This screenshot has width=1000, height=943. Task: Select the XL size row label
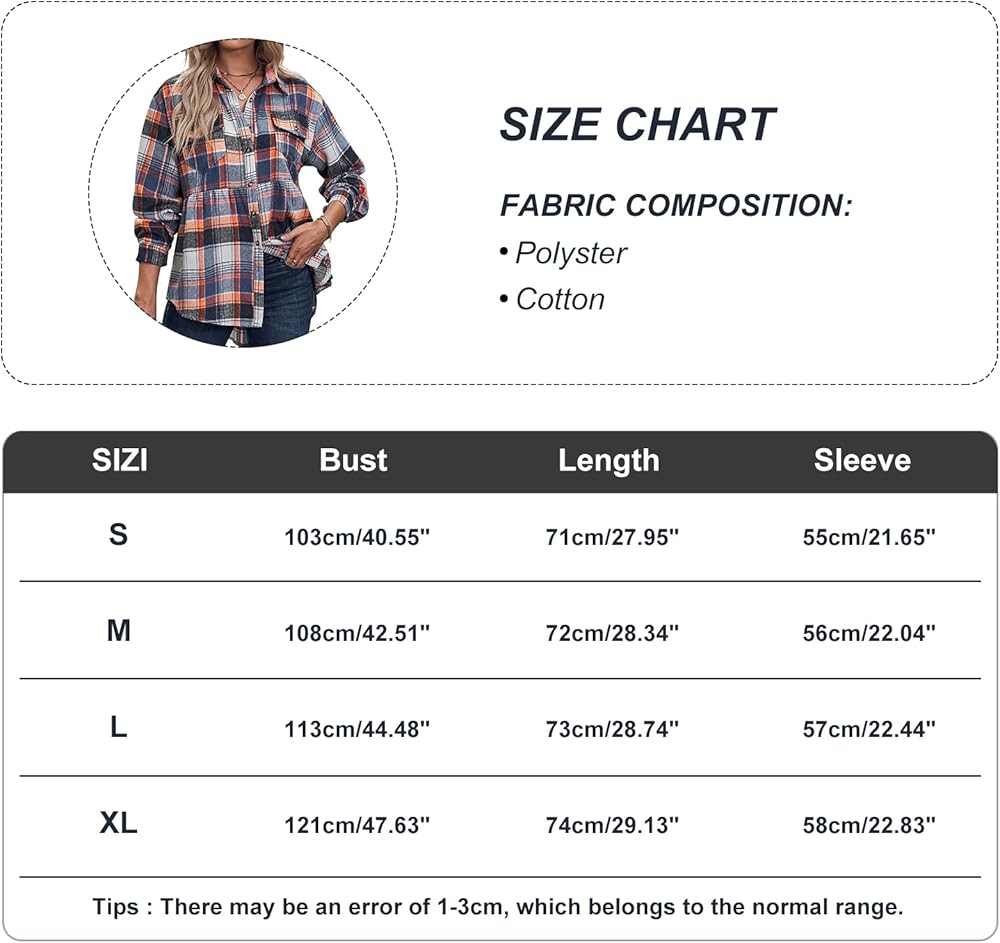(x=119, y=824)
